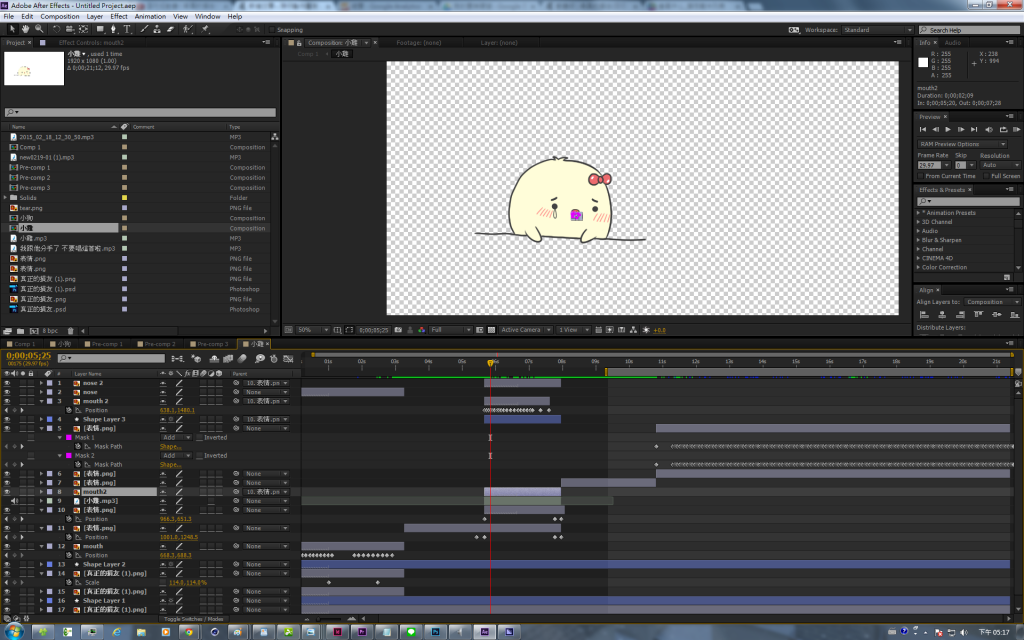
Task: Hide the nose 2 layer
Action: [8, 383]
